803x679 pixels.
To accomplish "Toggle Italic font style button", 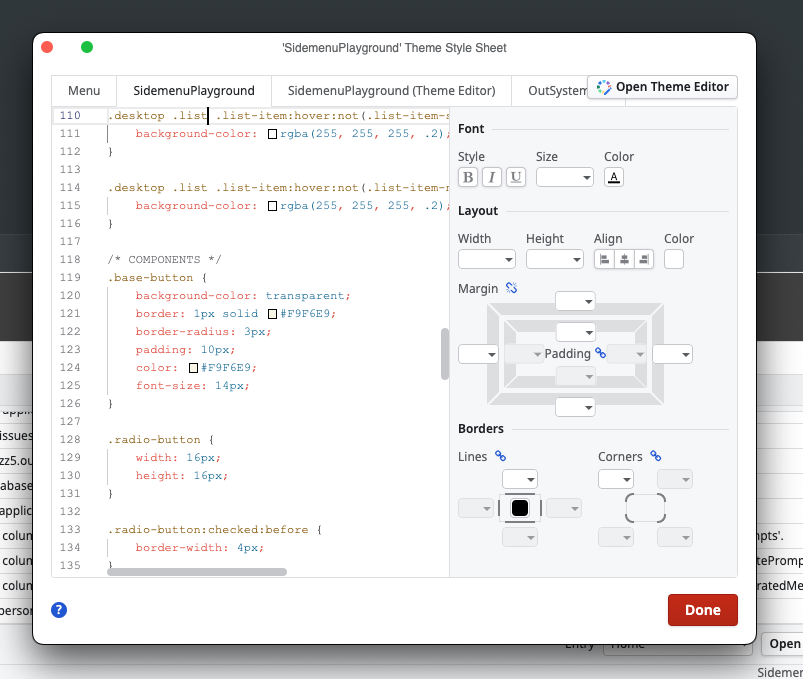I will [x=492, y=178].
